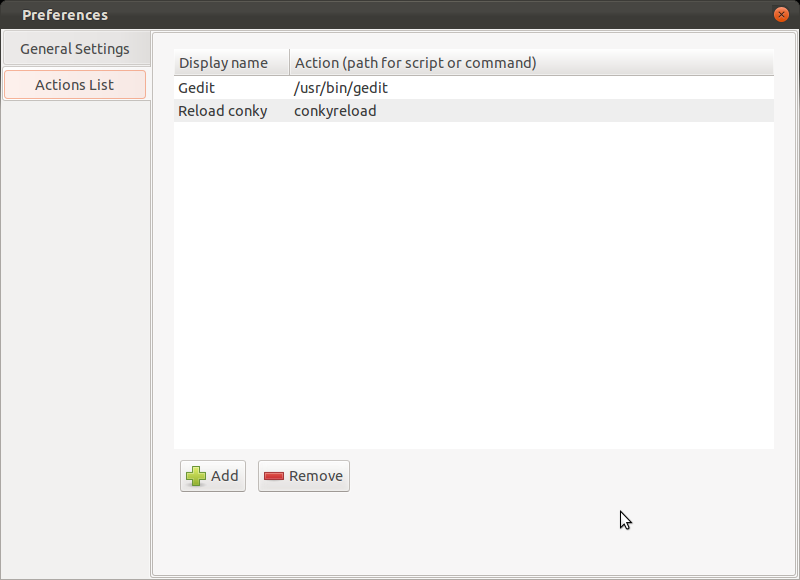The image size is (800, 580).
Task: Select the /usr/bin/gedit action cell
Action: pyautogui.click(x=532, y=88)
